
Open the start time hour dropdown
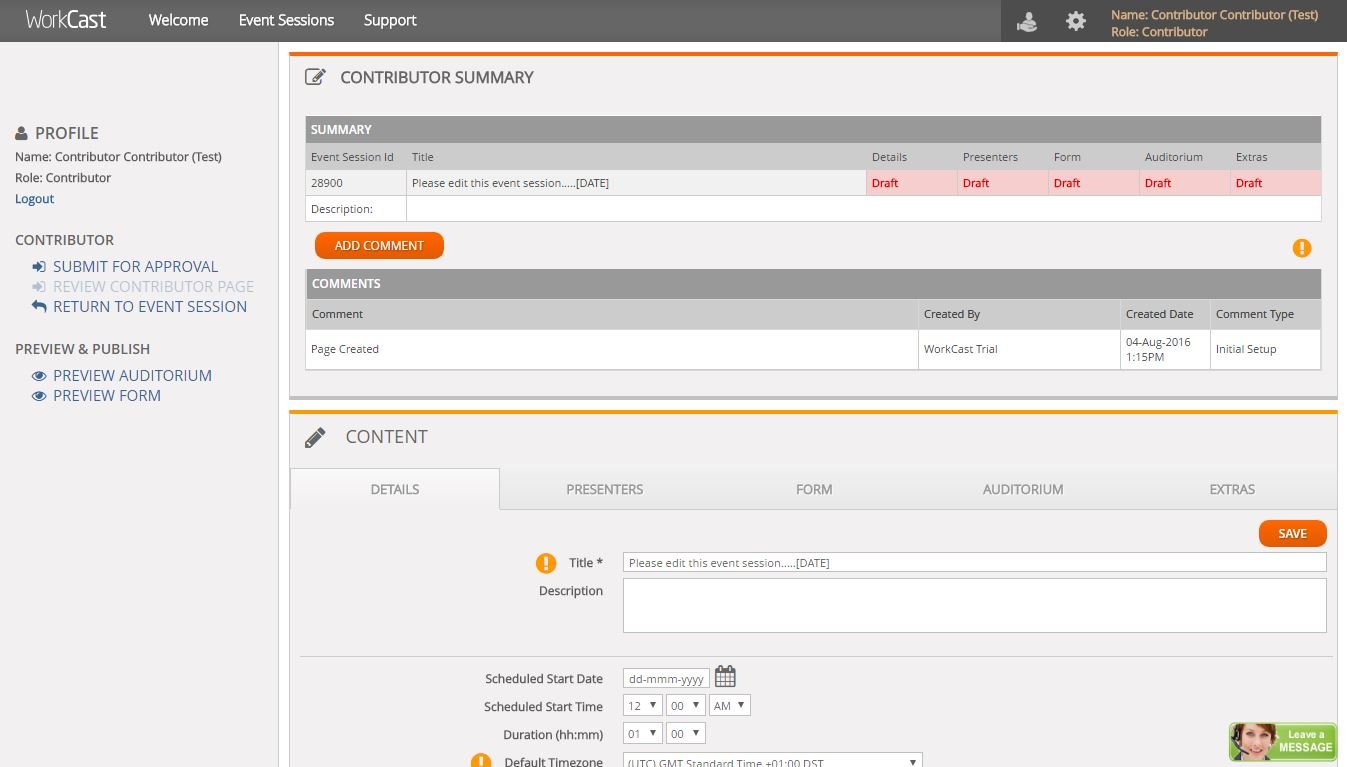coord(642,706)
